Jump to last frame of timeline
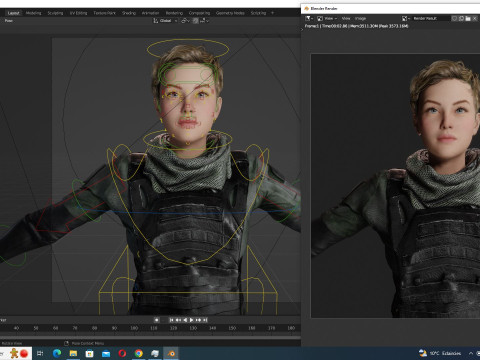480x360 pixels. click(x=205, y=320)
